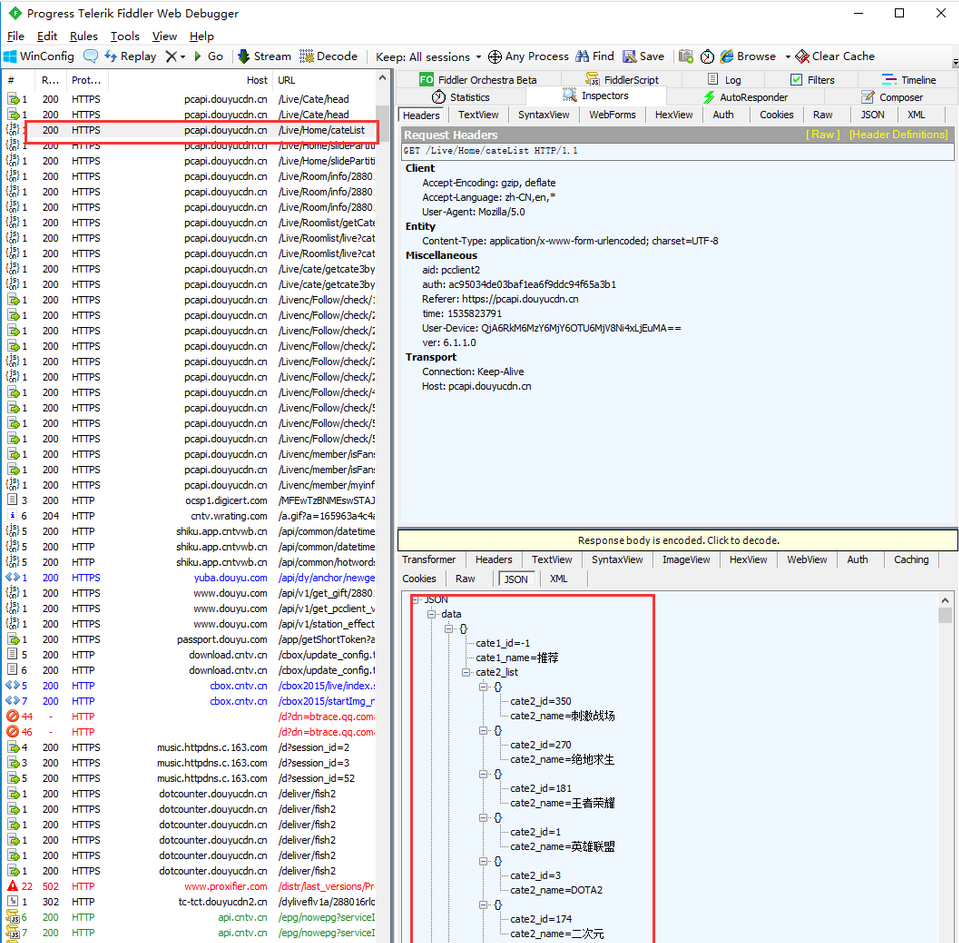Open the Remove X dropdown arrow
959x943 pixels.
(x=182, y=57)
